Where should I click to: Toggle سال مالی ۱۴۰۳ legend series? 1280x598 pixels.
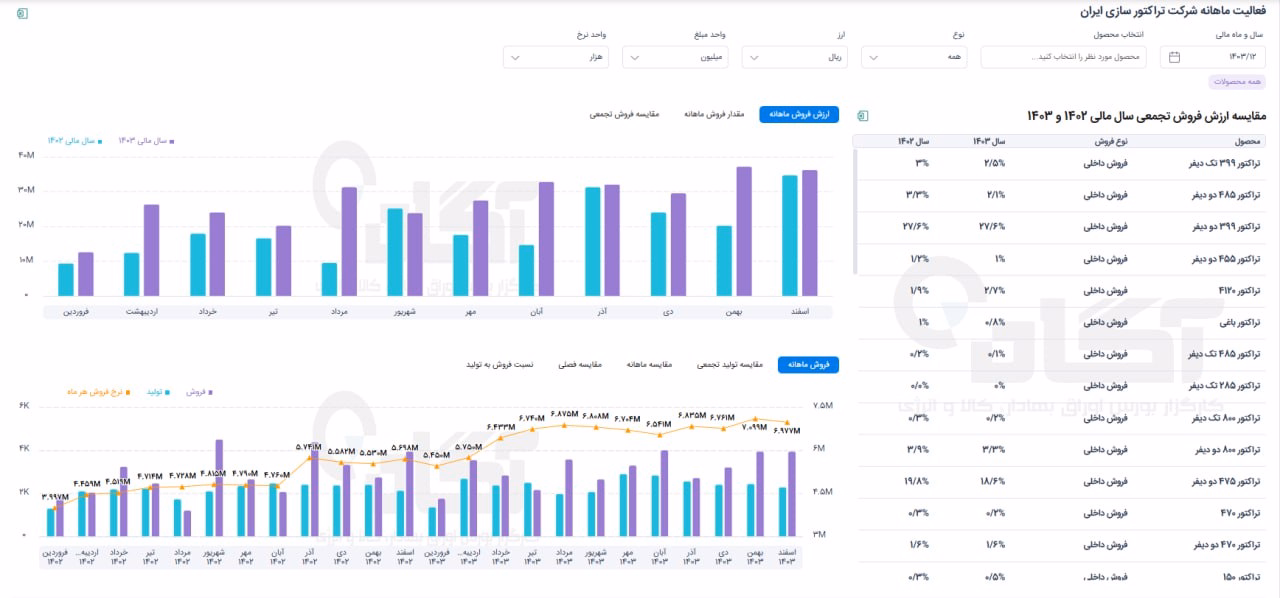[x=146, y=141]
